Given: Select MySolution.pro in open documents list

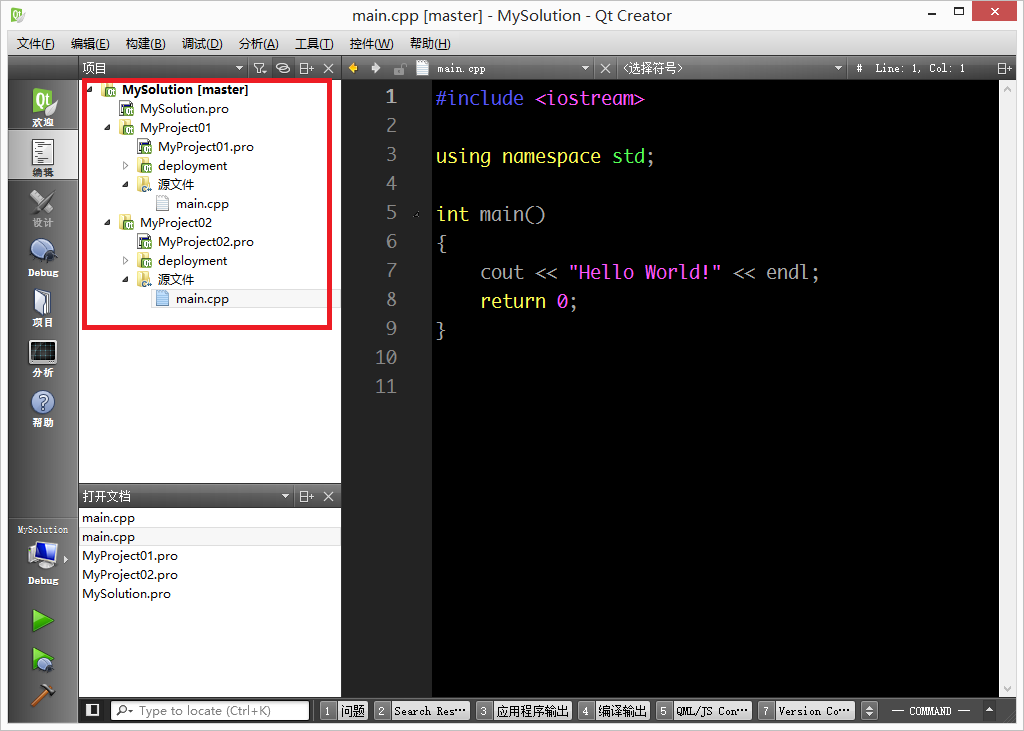Looking at the screenshot, I should (126, 594).
